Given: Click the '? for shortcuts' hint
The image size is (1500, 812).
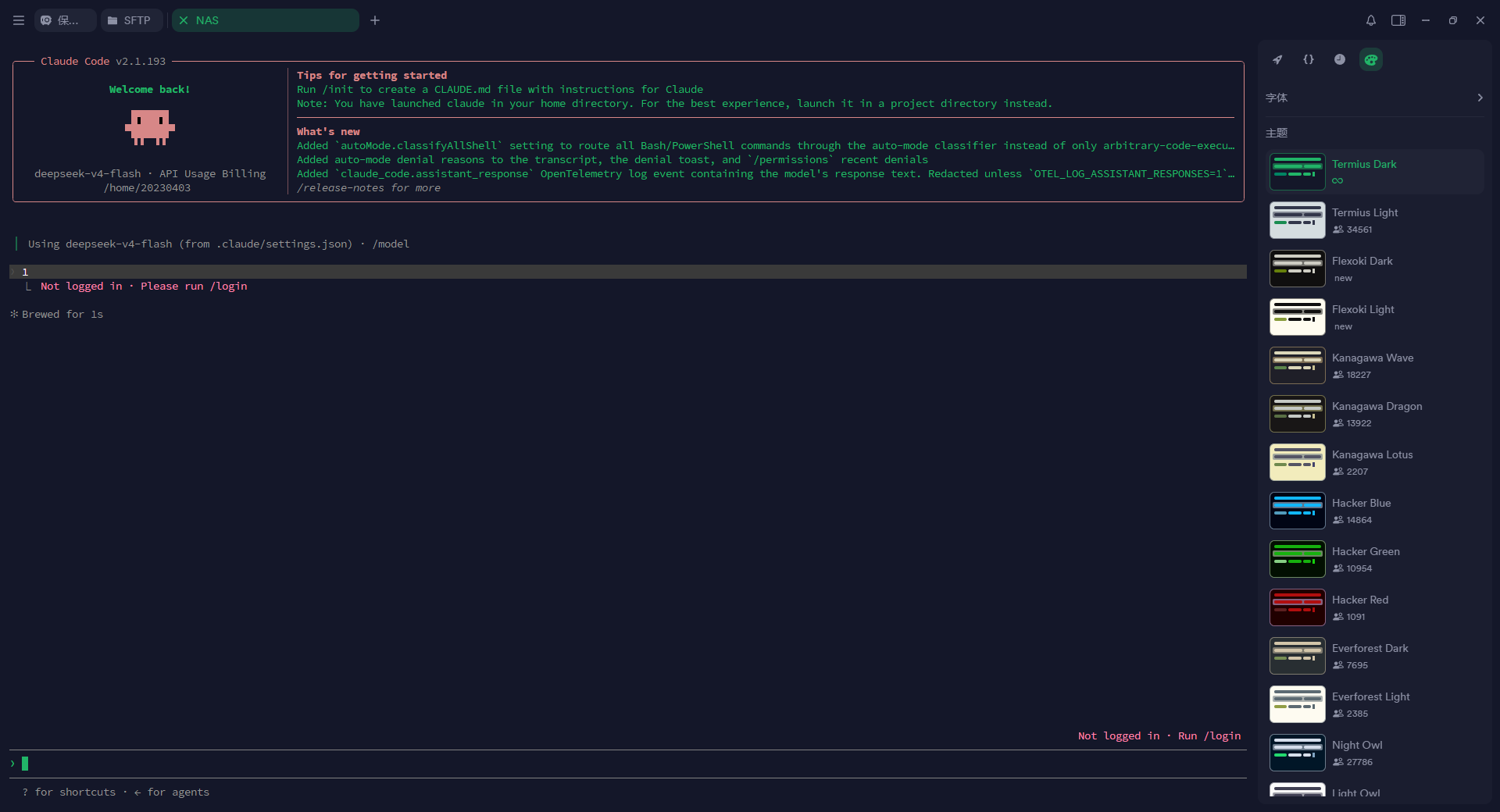Looking at the screenshot, I should click(x=69, y=792).
